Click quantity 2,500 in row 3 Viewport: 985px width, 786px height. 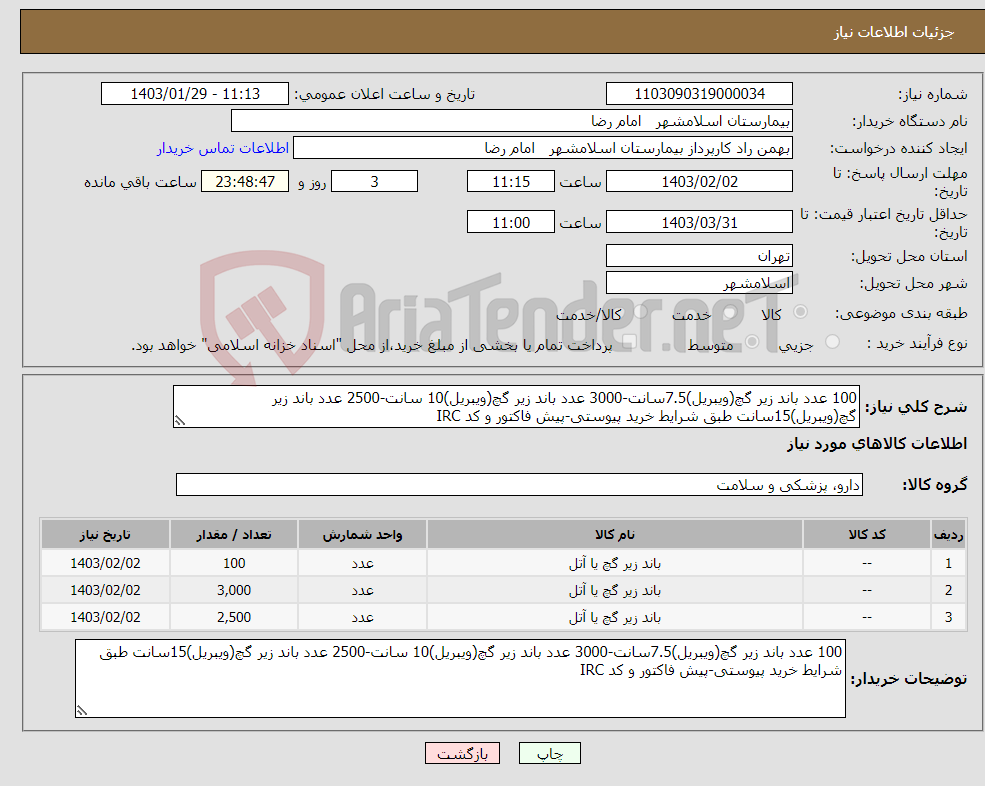234,617
